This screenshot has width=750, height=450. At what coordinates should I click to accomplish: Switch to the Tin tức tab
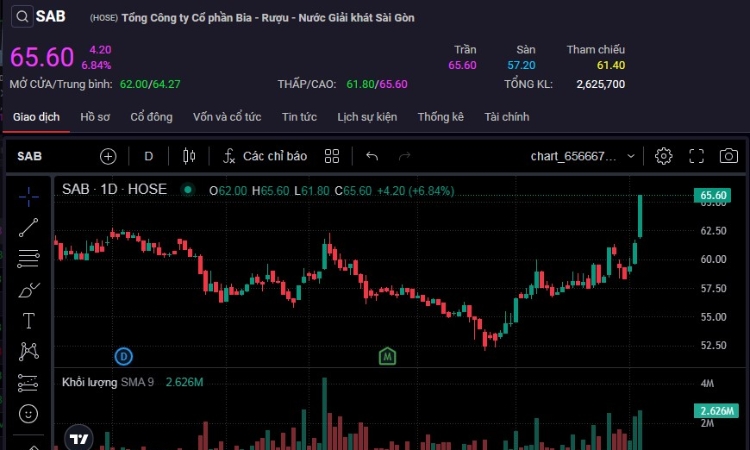[299, 117]
